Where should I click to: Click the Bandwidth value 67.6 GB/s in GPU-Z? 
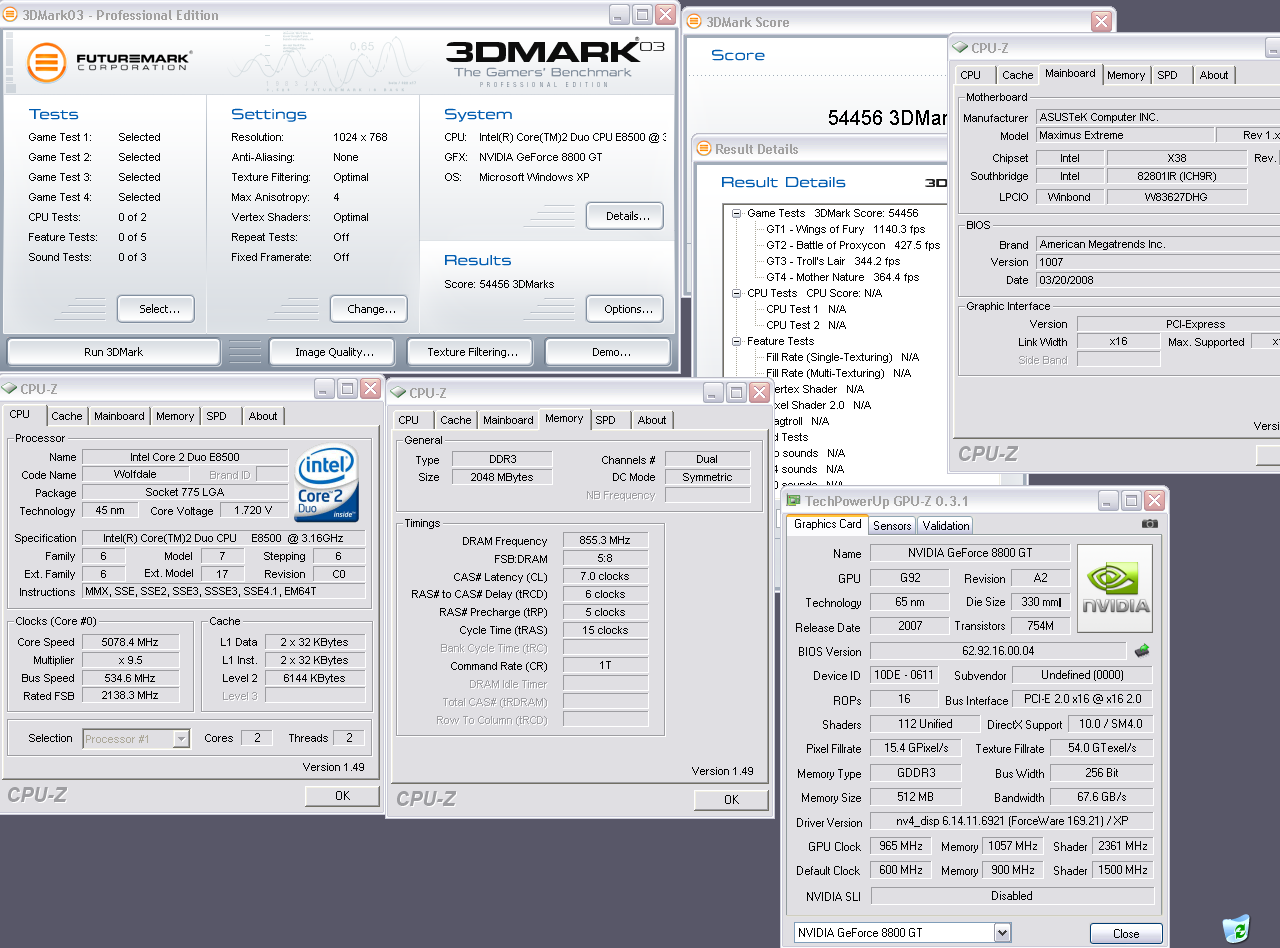pyautogui.click(x=1101, y=797)
